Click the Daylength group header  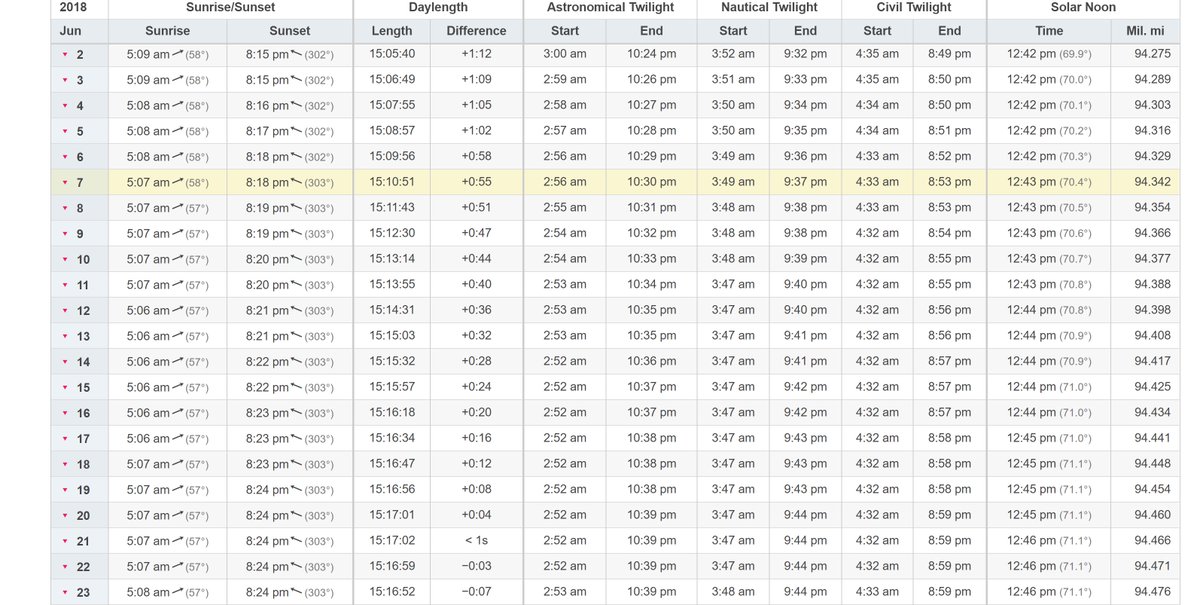438,7
